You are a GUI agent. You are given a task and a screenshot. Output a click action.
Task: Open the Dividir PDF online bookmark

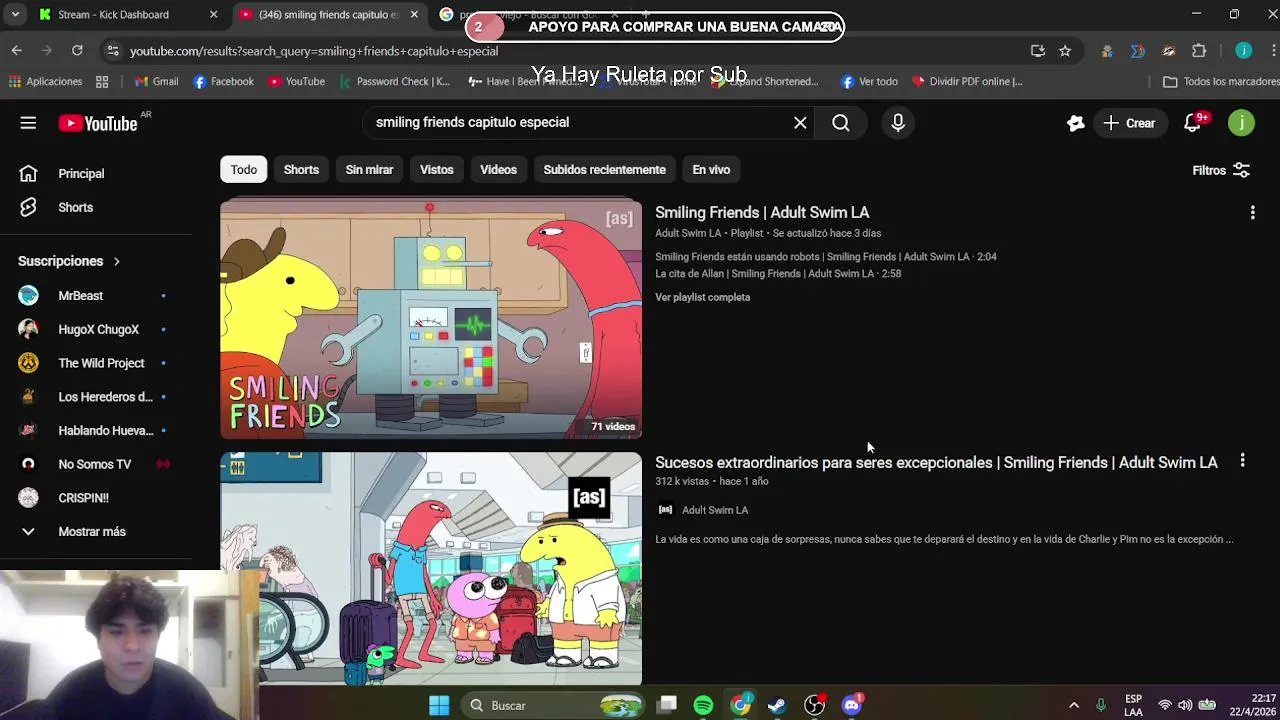pyautogui.click(x=967, y=82)
